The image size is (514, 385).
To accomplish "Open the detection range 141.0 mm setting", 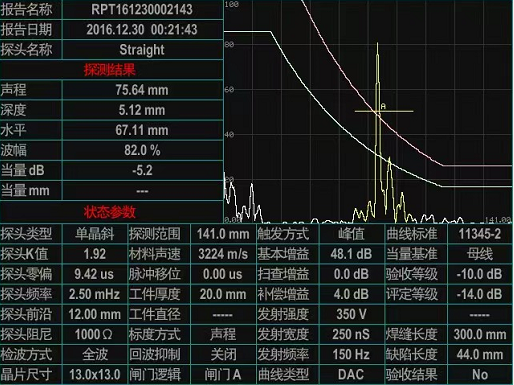I will pos(223,234).
